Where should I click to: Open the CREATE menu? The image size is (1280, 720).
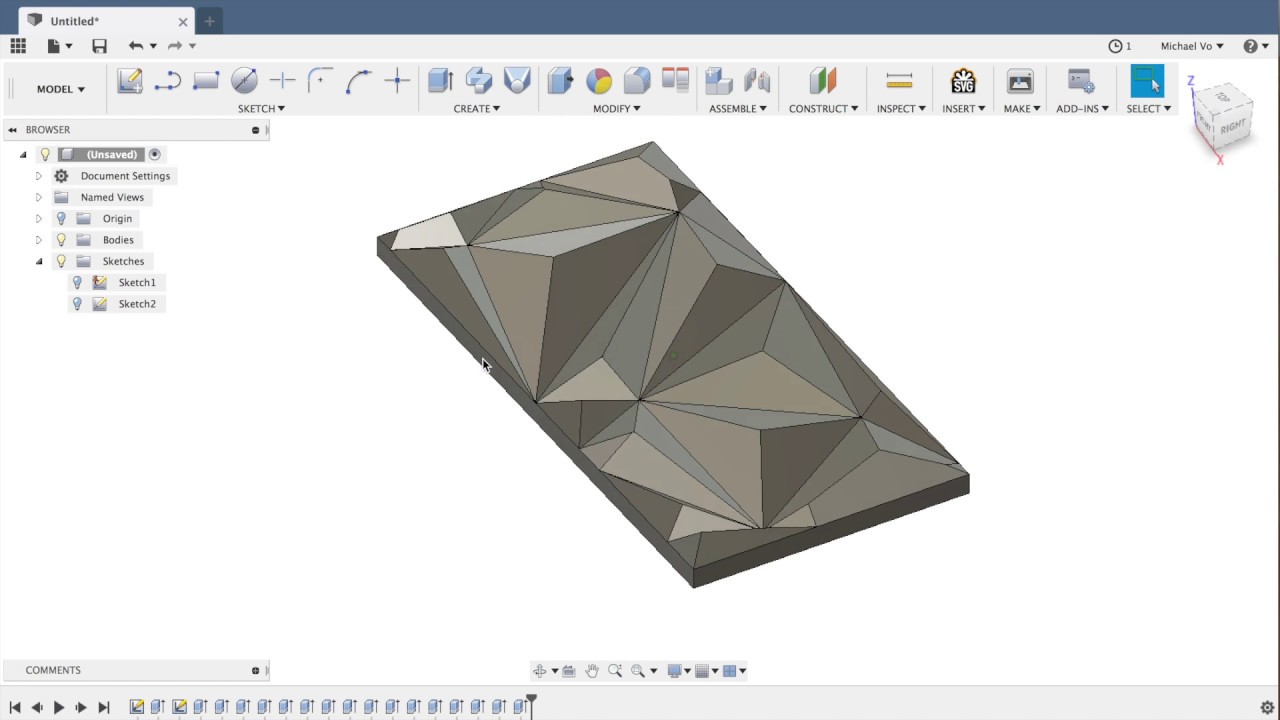(x=477, y=108)
